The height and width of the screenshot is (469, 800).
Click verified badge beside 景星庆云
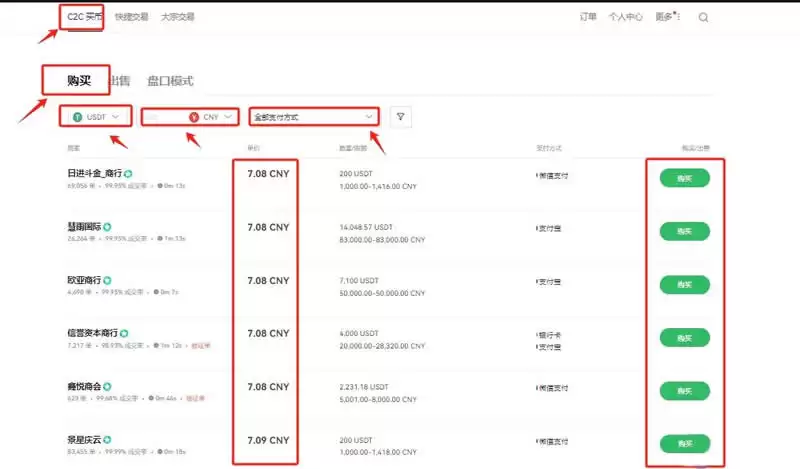(107, 439)
